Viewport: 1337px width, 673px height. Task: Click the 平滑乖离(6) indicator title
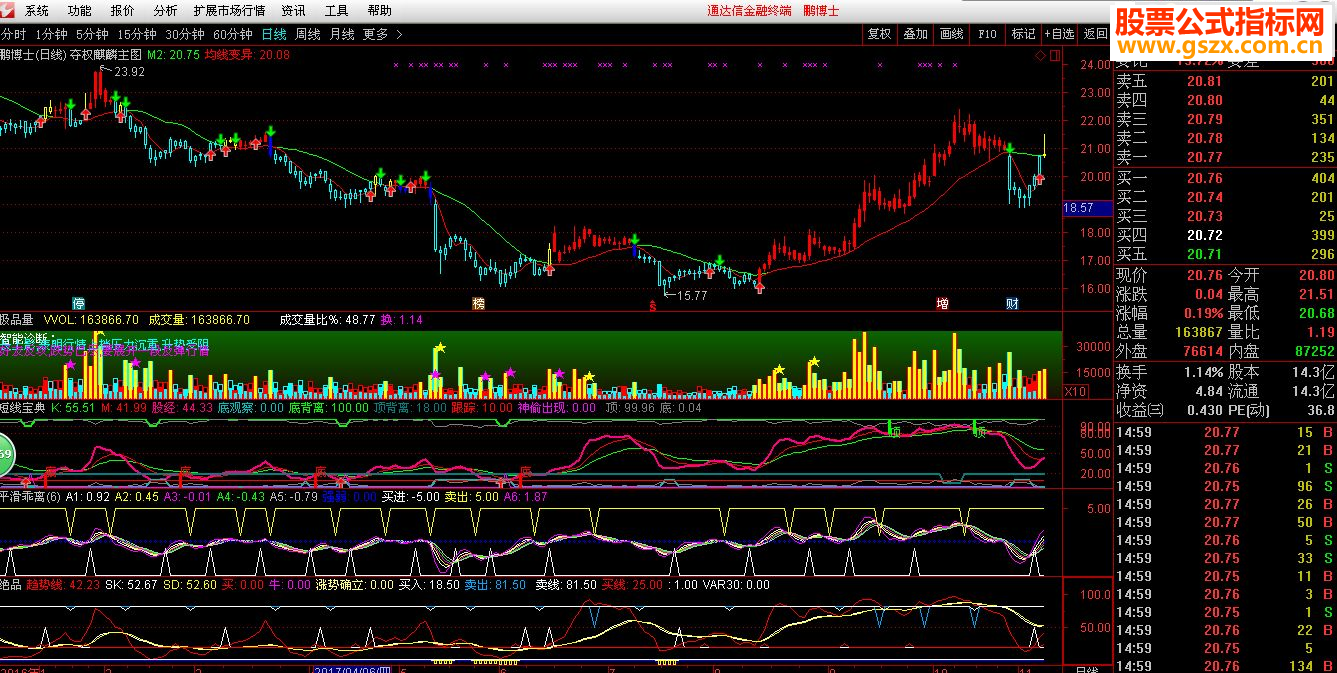pyautogui.click(x=31, y=496)
